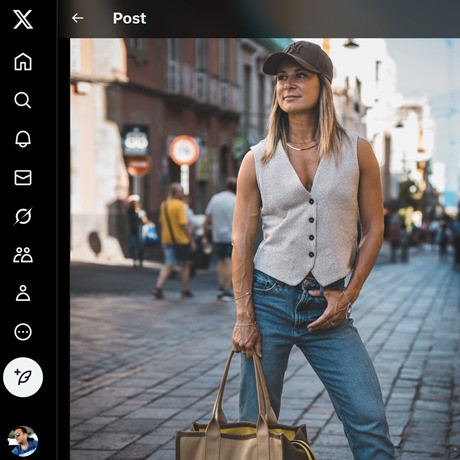The width and height of the screenshot is (460, 460).
Task: Open Notifications bell icon
Action: (23, 139)
